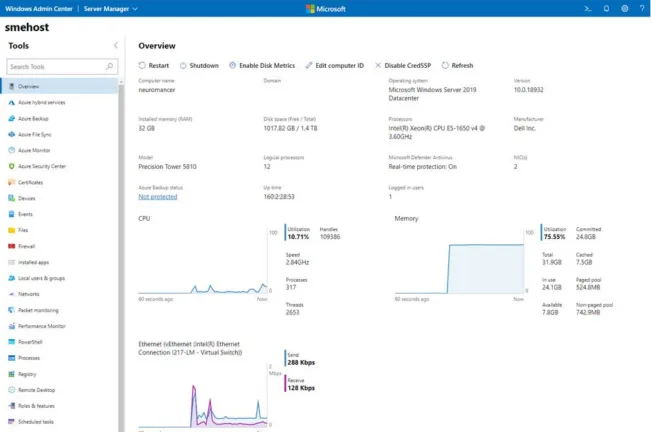This screenshot has width=651, height=432.
Task: Open the Server Manager dropdown
Action: (110, 9)
